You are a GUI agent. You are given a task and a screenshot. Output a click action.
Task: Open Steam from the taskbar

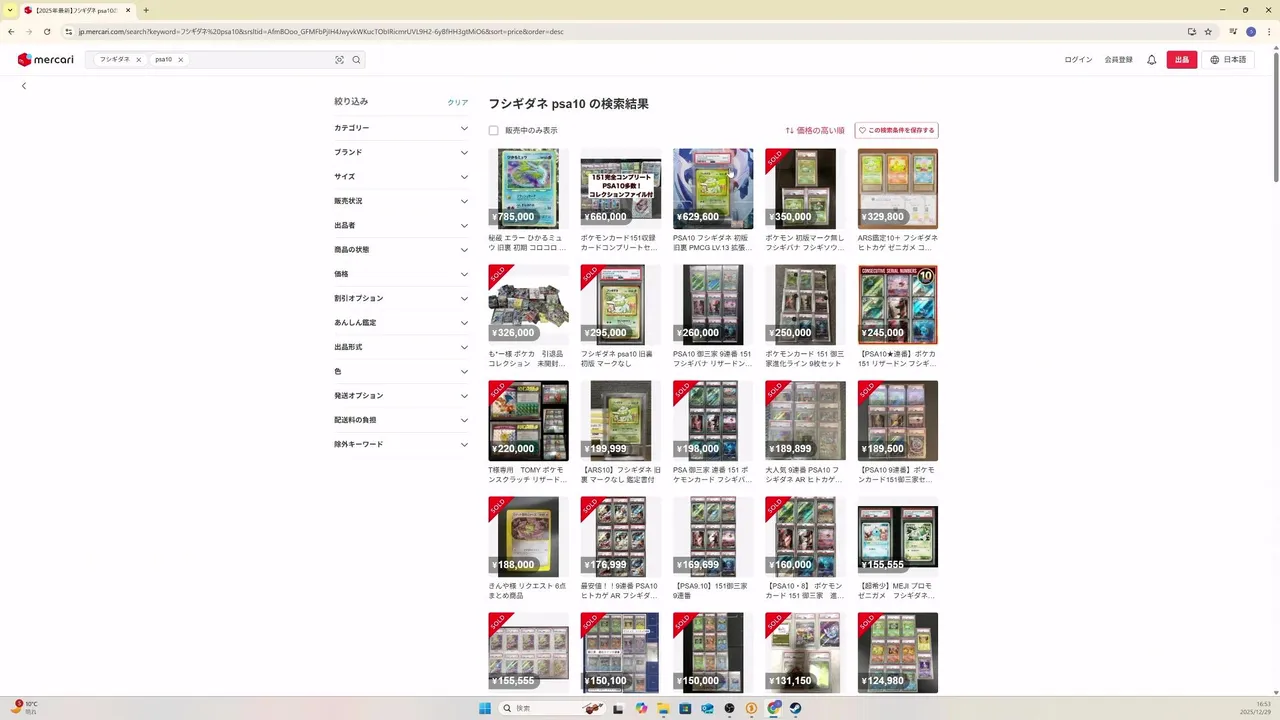pyautogui.click(x=795, y=708)
